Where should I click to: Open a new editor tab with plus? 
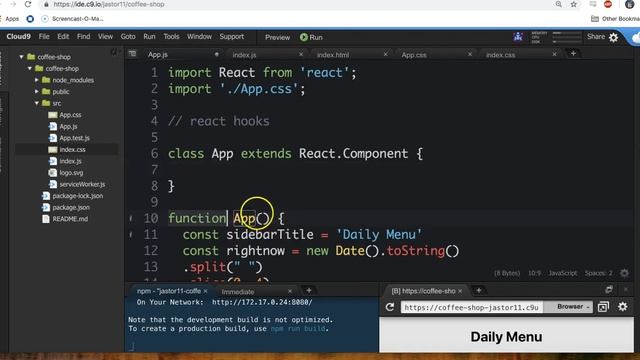pos(573,53)
